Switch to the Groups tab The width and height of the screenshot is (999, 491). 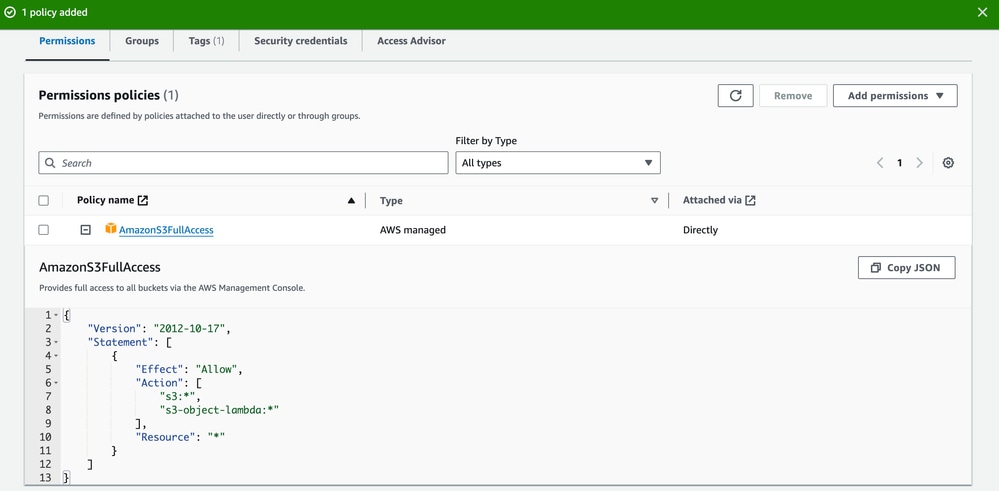pos(141,41)
